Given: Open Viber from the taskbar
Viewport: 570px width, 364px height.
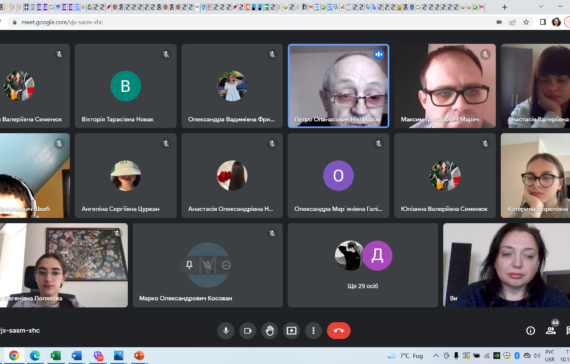Looking at the screenshot, I should (x=98, y=355).
